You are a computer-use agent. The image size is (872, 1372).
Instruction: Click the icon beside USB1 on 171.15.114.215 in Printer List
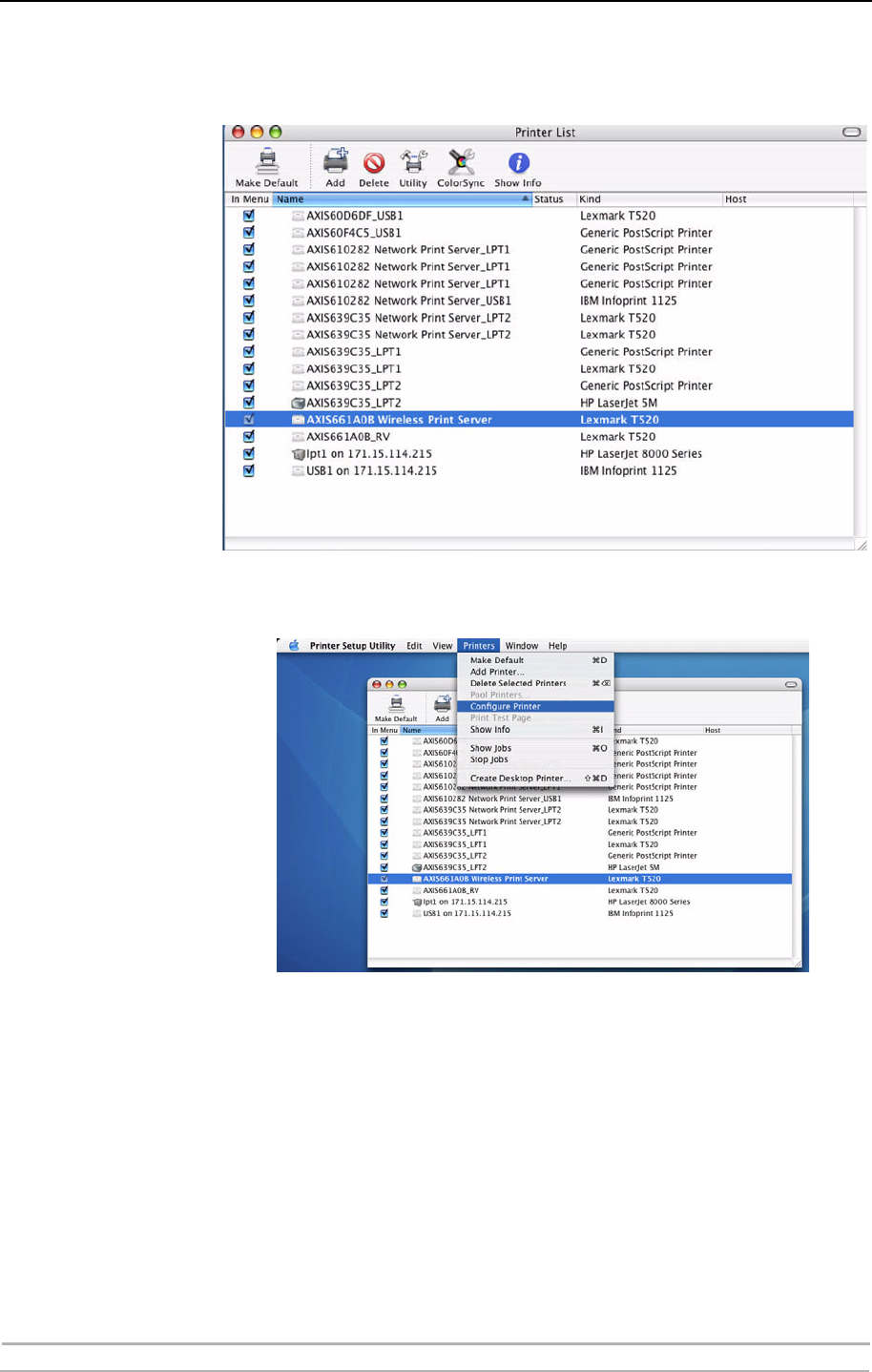click(298, 471)
